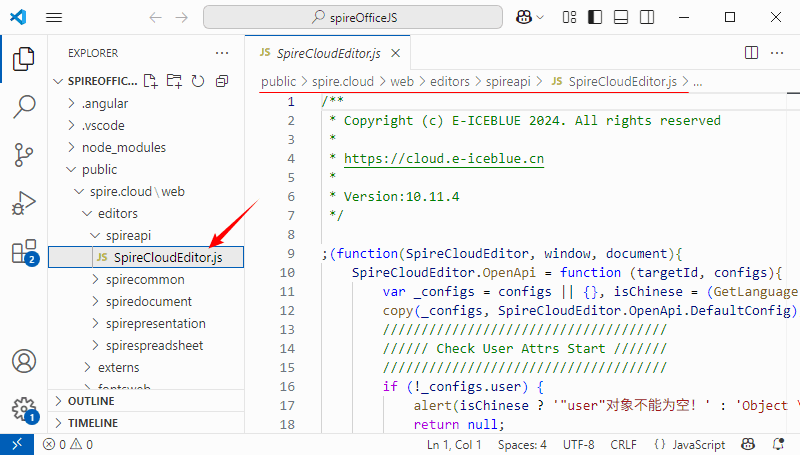The width and height of the screenshot is (800, 455).
Task: Open the Copilot dropdown chevron
Action: click(540, 18)
